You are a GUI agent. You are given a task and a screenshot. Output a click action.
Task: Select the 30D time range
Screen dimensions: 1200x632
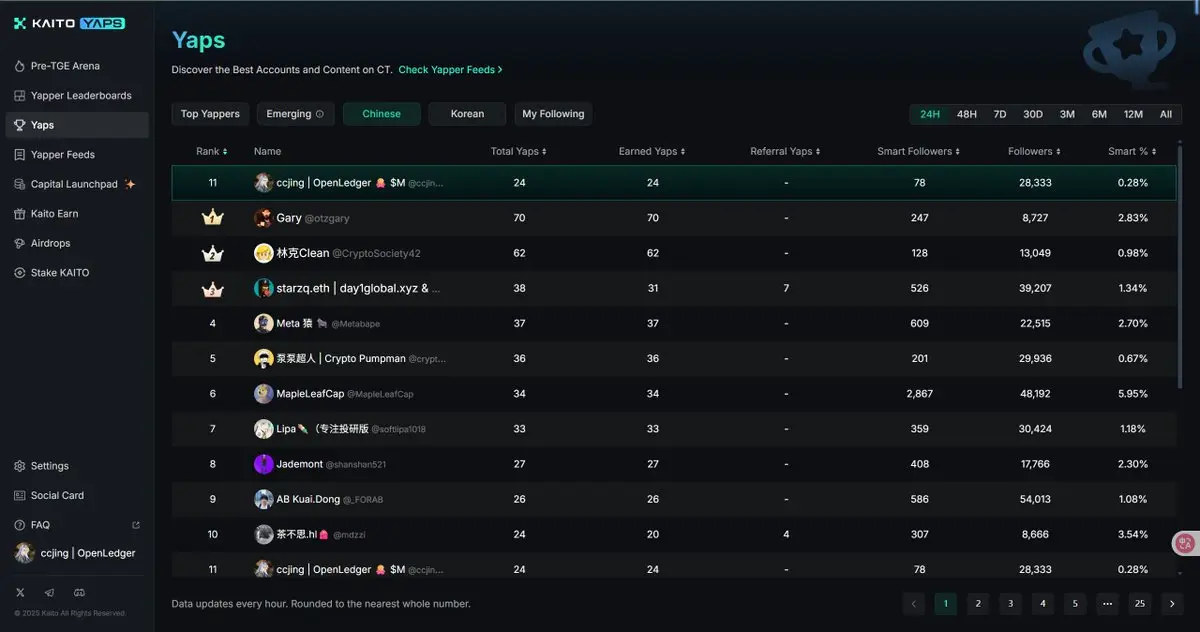[1033, 114]
